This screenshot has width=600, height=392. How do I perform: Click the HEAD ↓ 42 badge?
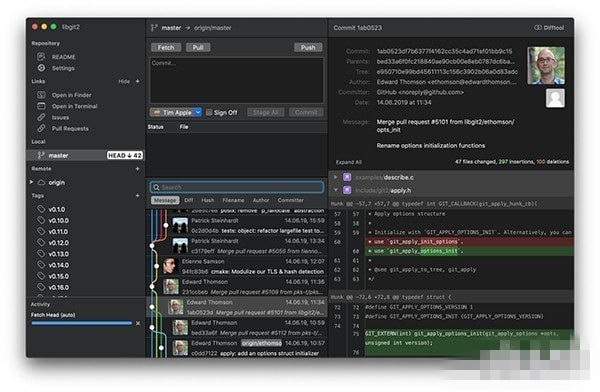tap(125, 155)
